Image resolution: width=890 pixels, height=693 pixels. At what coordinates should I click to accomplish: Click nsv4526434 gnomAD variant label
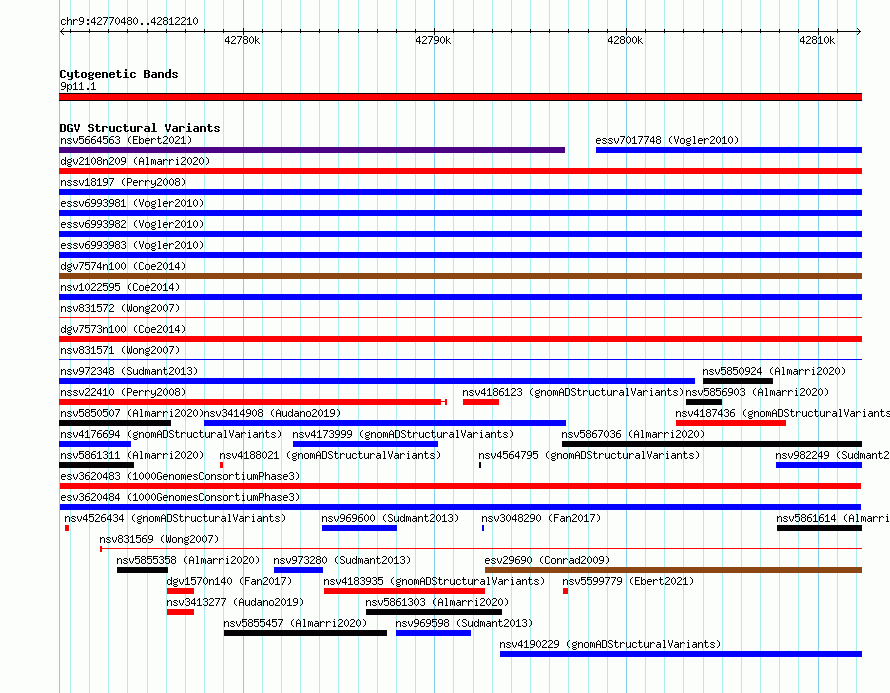175,518
